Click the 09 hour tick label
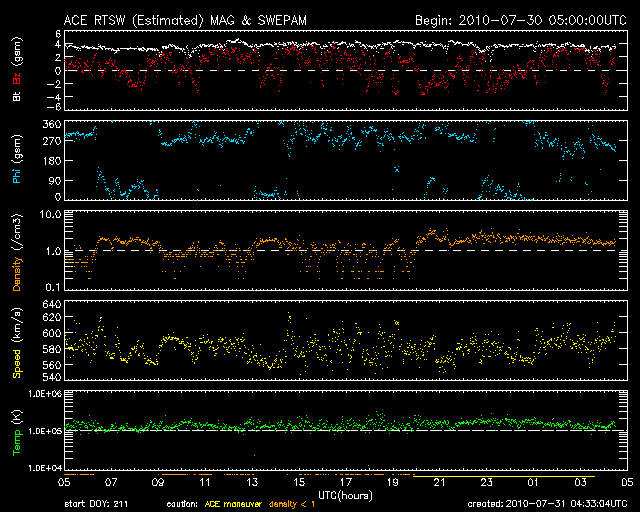Screen dimensions: 640x512 (x=159, y=482)
